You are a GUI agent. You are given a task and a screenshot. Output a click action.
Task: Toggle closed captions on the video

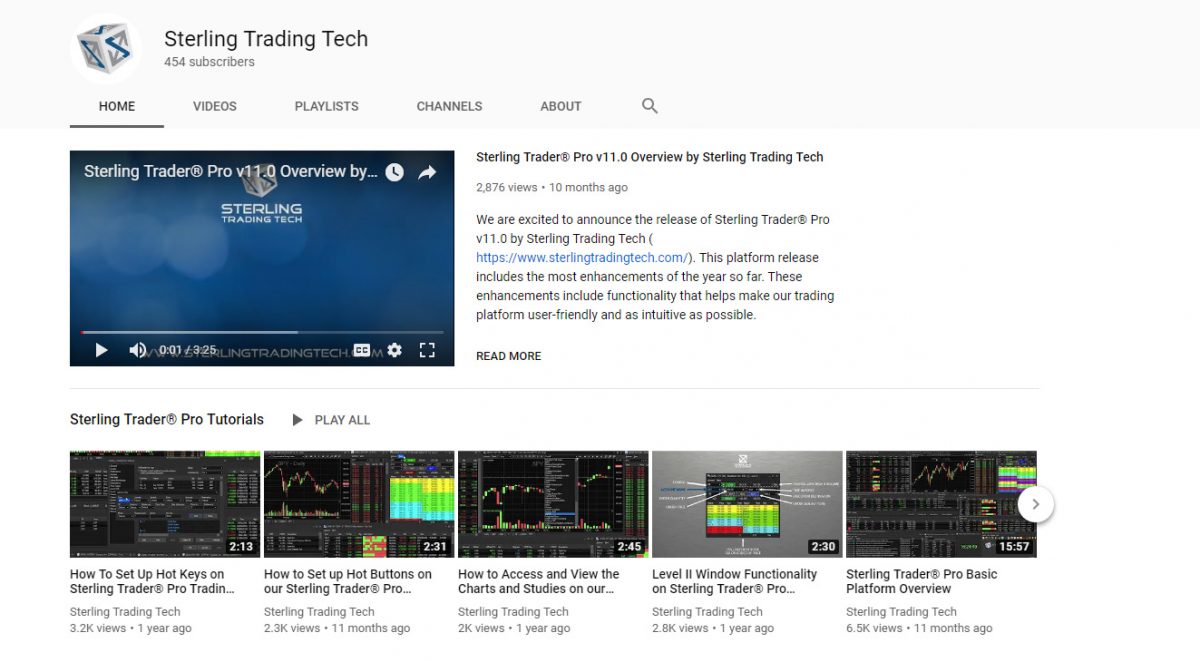pyautogui.click(x=362, y=350)
